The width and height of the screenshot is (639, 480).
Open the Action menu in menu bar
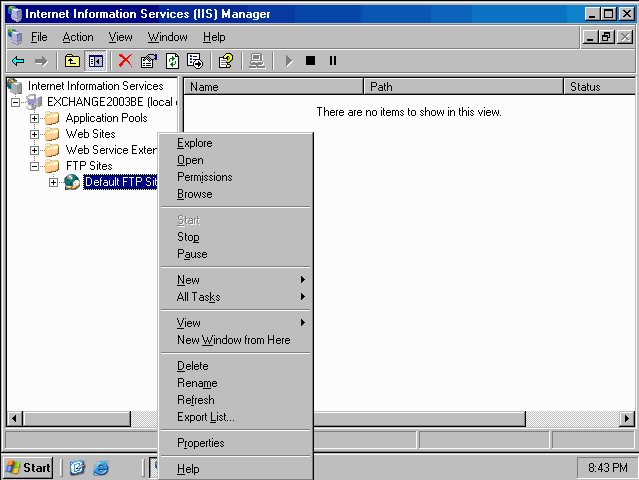click(77, 37)
